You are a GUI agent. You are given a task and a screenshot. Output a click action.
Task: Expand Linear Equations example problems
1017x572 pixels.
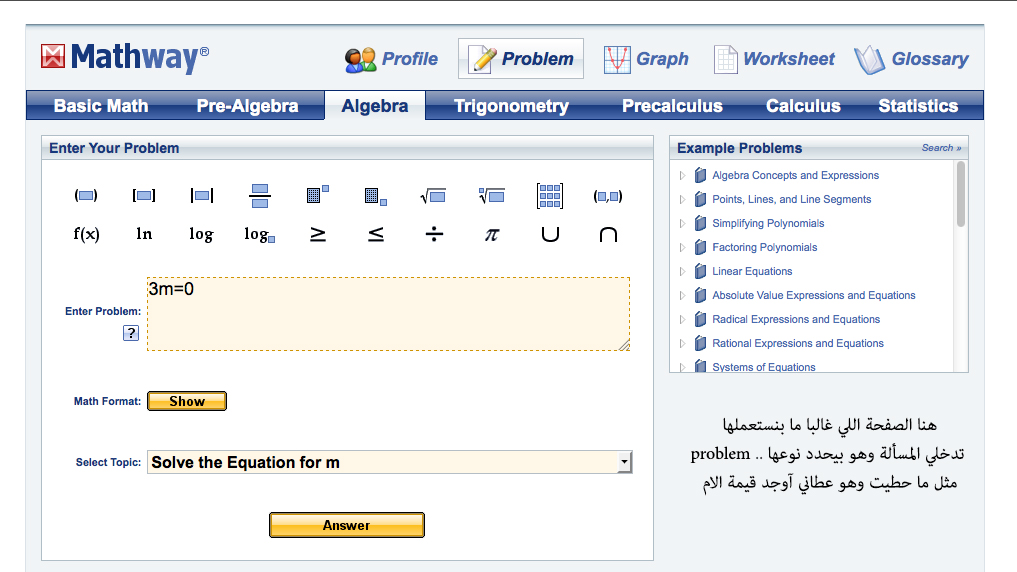[682, 271]
